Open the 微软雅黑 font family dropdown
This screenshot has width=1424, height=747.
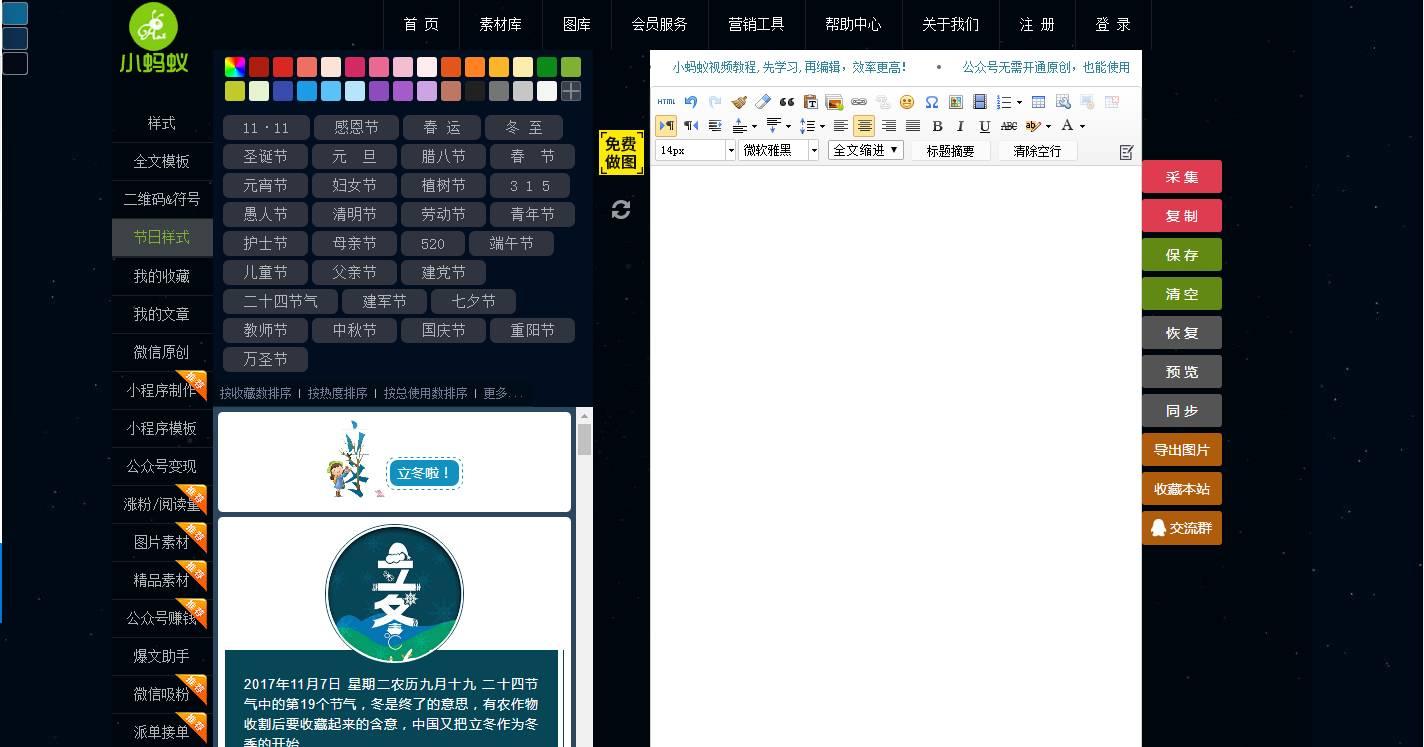click(779, 149)
